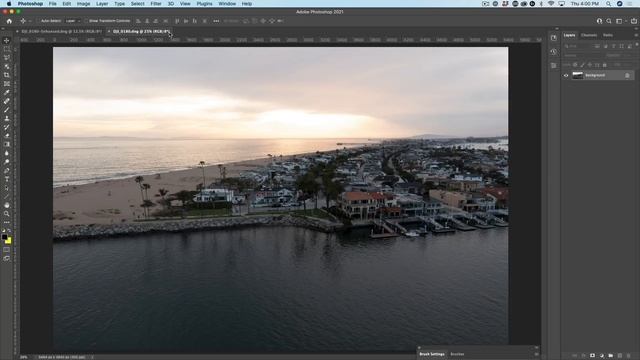The height and width of the screenshot is (360, 640).
Task: Swap foreground and background colors
Action: pos(9,231)
